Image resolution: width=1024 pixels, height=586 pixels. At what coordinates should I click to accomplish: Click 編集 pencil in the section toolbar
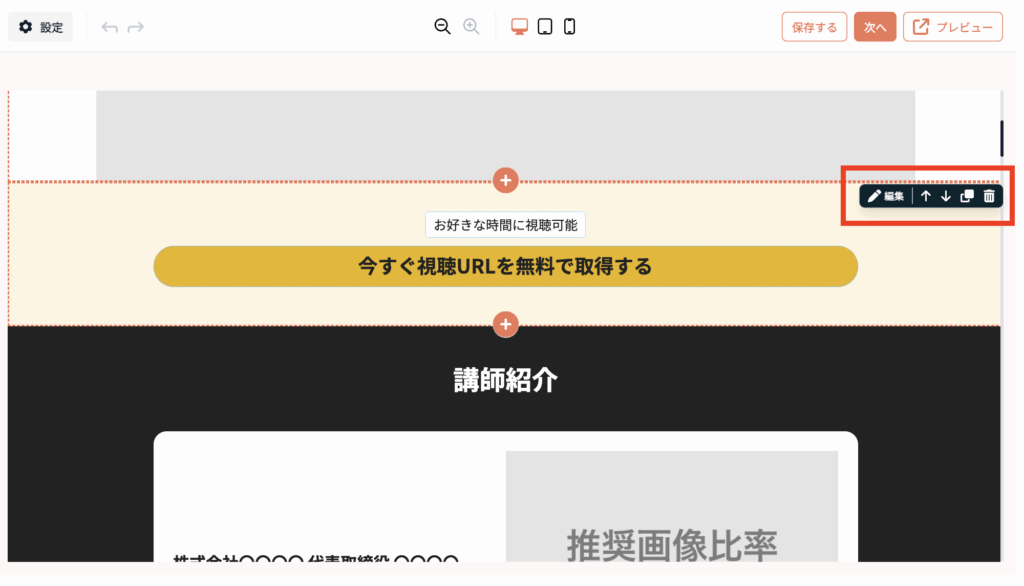click(x=886, y=196)
